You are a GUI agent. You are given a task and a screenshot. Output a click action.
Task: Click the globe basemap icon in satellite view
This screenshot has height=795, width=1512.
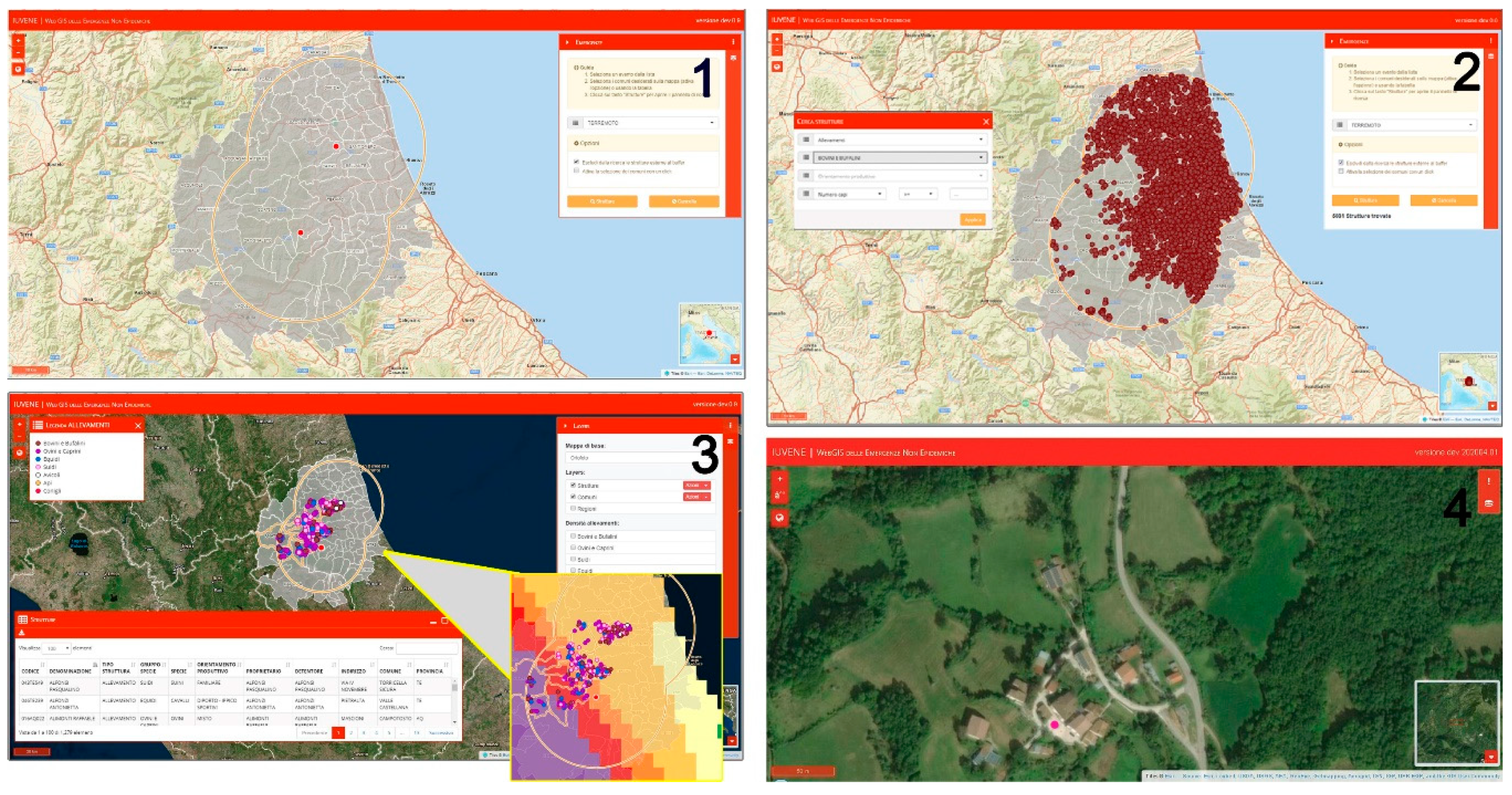pos(779,518)
